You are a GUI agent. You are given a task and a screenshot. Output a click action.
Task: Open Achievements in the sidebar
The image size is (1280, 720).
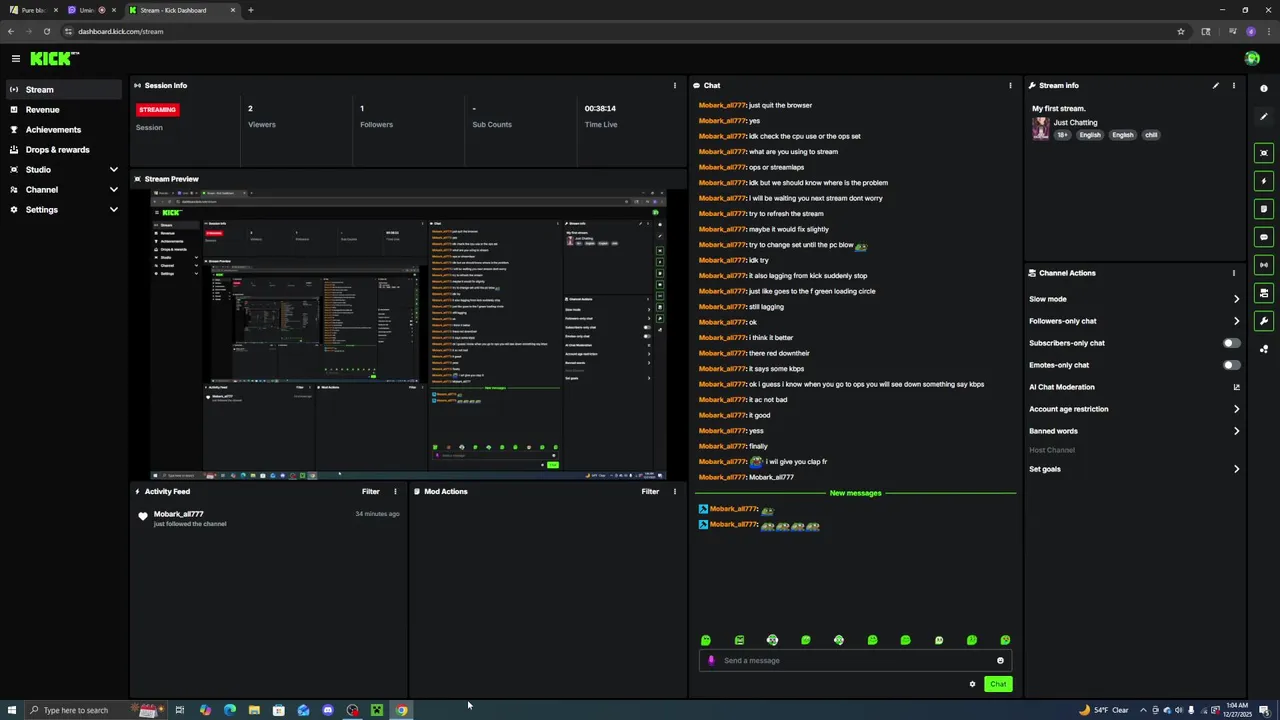[x=62, y=130]
